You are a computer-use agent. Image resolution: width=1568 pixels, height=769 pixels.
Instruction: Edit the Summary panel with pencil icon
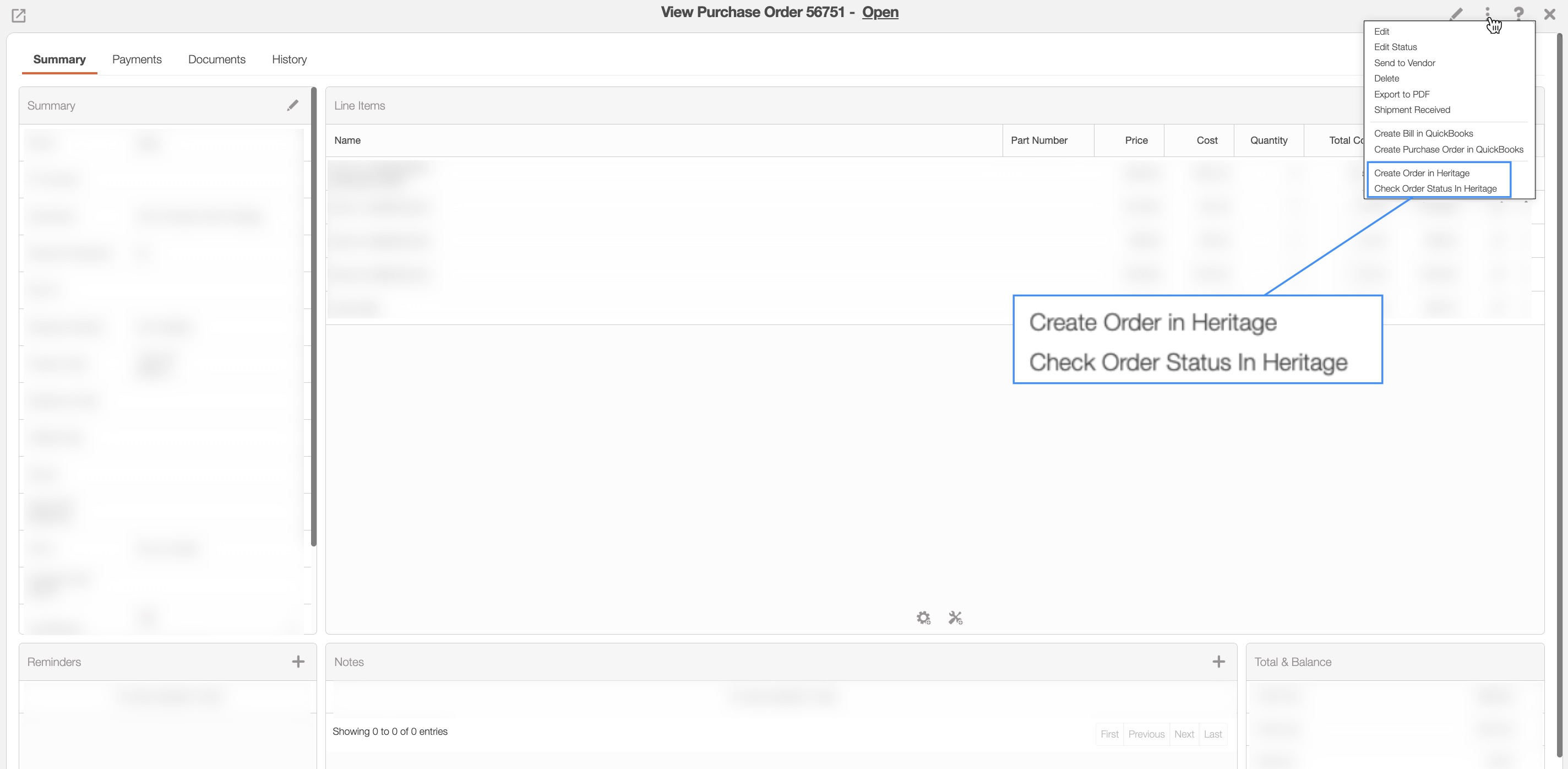[x=293, y=105]
